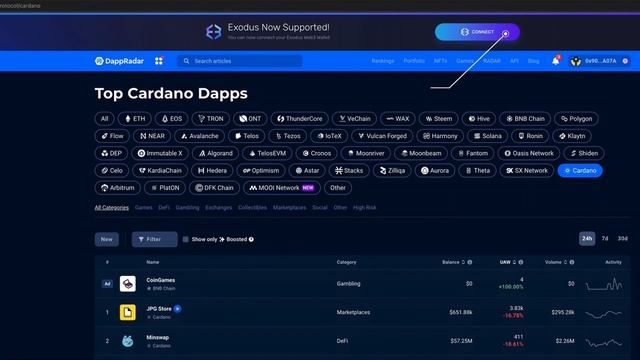Open CoinGames app thumbnail
Viewport: 640px width, 360px height.
128,284
